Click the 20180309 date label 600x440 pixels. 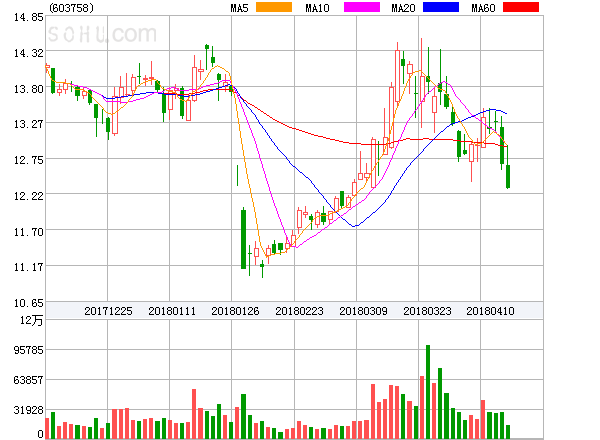tap(363, 311)
